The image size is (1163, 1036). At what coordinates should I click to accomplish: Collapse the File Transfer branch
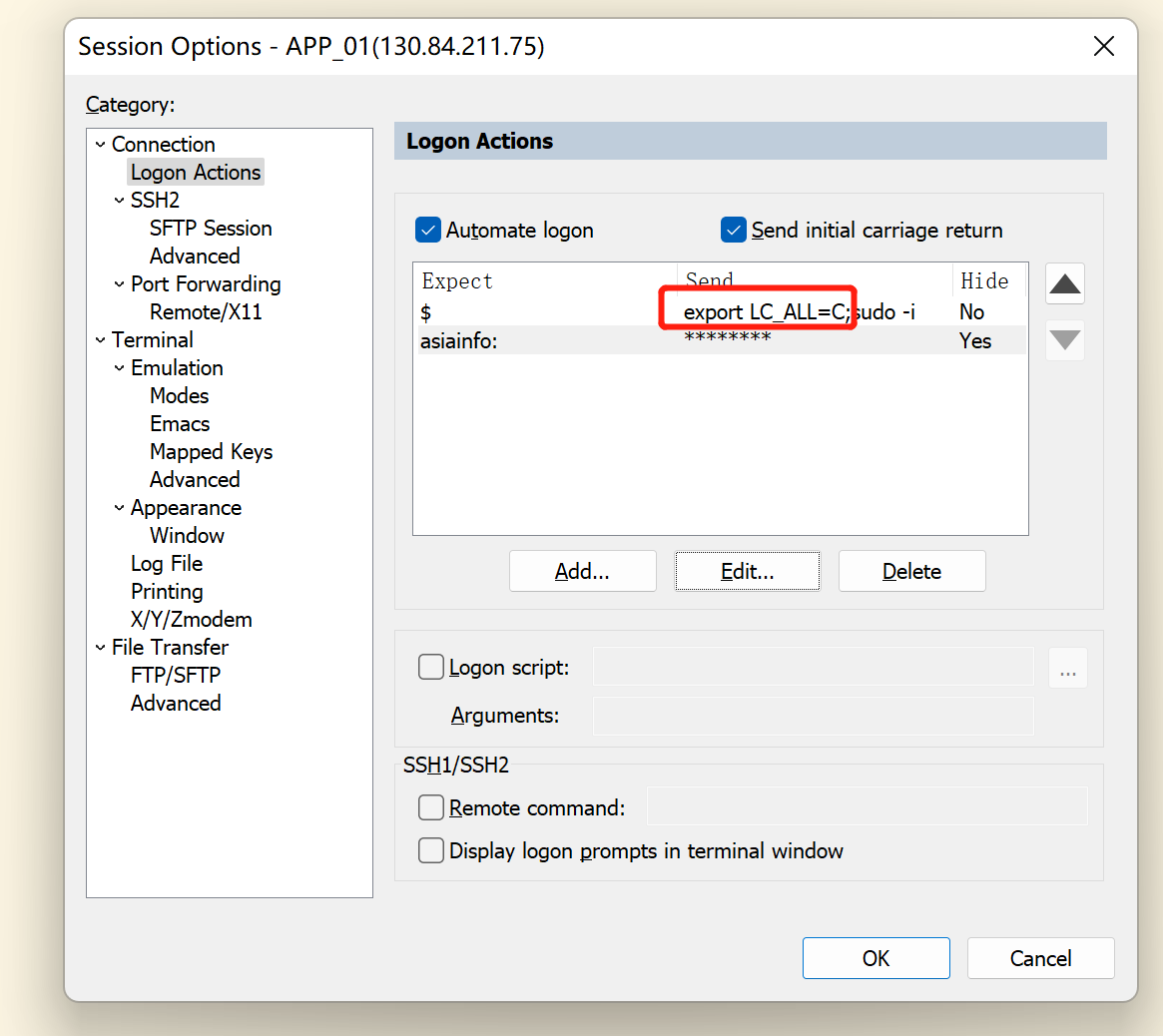tap(100, 647)
